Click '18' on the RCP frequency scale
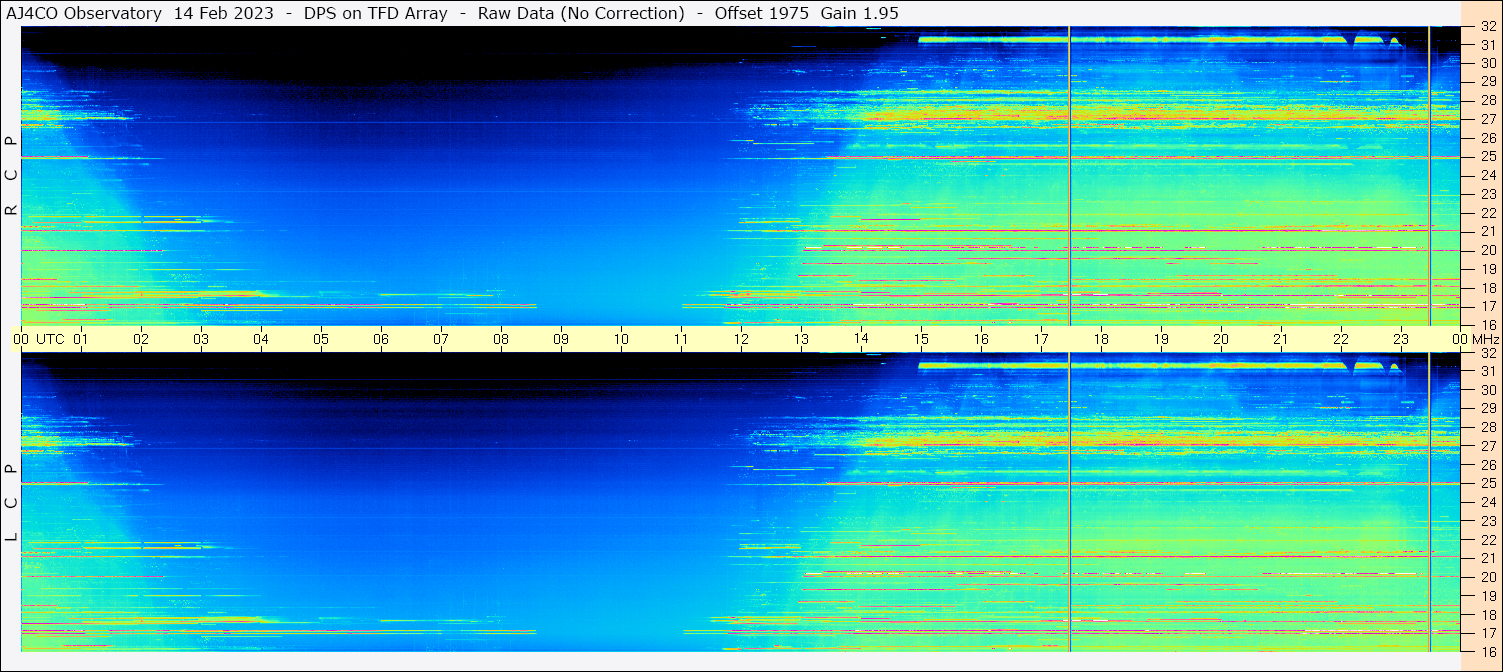The width and height of the screenshot is (1503, 672). (x=1487, y=287)
